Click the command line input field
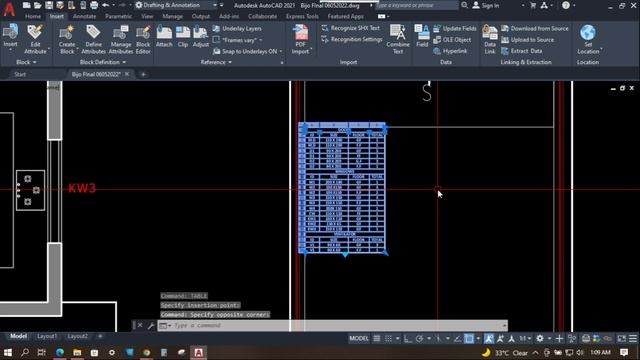The width and height of the screenshot is (640, 360). pyautogui.click(x=333, y=325)
